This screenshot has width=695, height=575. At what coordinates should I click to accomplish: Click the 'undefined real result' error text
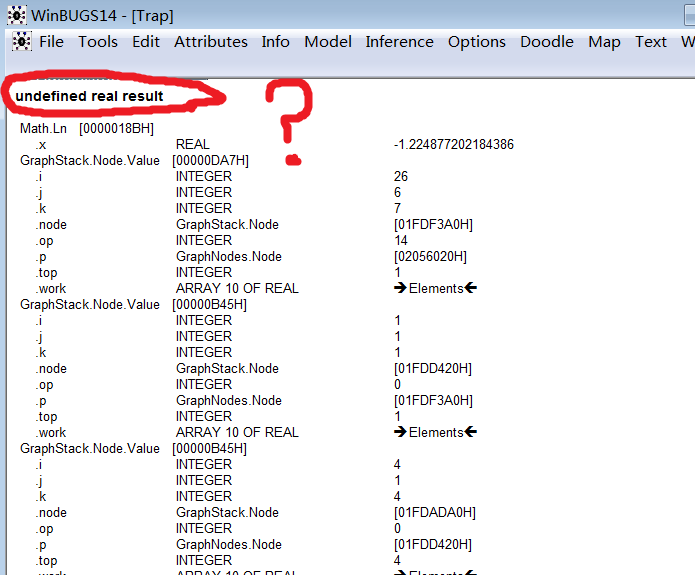point(89,96)
